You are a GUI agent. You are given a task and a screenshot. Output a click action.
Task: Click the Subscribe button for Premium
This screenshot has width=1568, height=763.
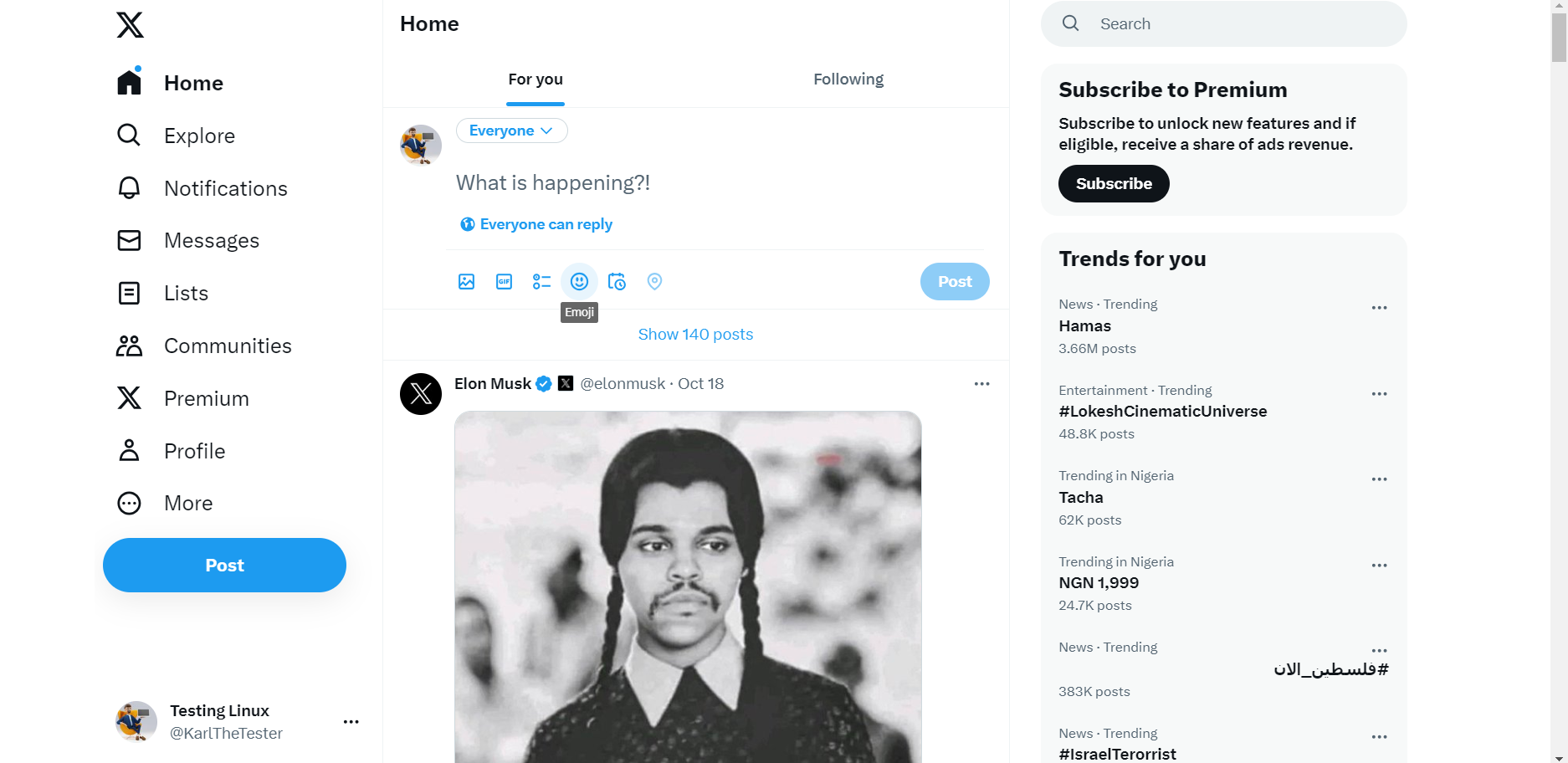point(1113,183)
